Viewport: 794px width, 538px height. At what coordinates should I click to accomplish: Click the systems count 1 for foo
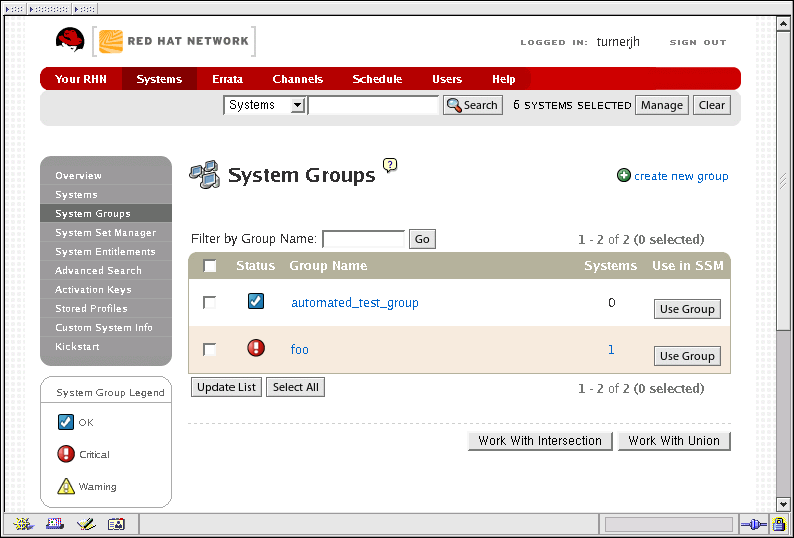[611, 350]
